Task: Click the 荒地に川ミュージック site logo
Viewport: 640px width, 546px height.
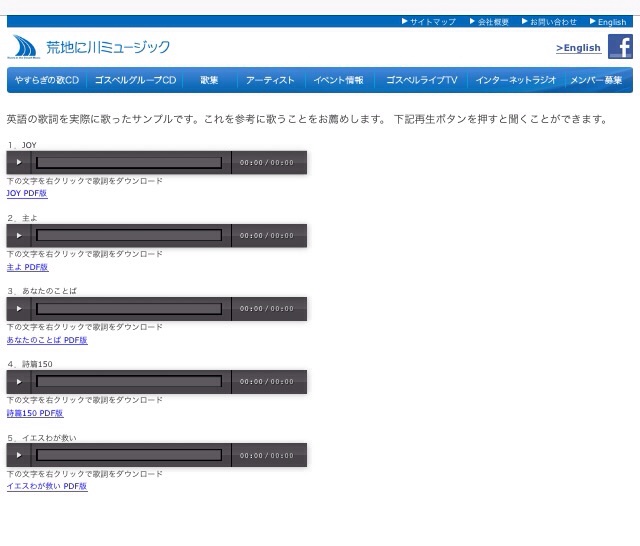Action: tap(90, 47)
